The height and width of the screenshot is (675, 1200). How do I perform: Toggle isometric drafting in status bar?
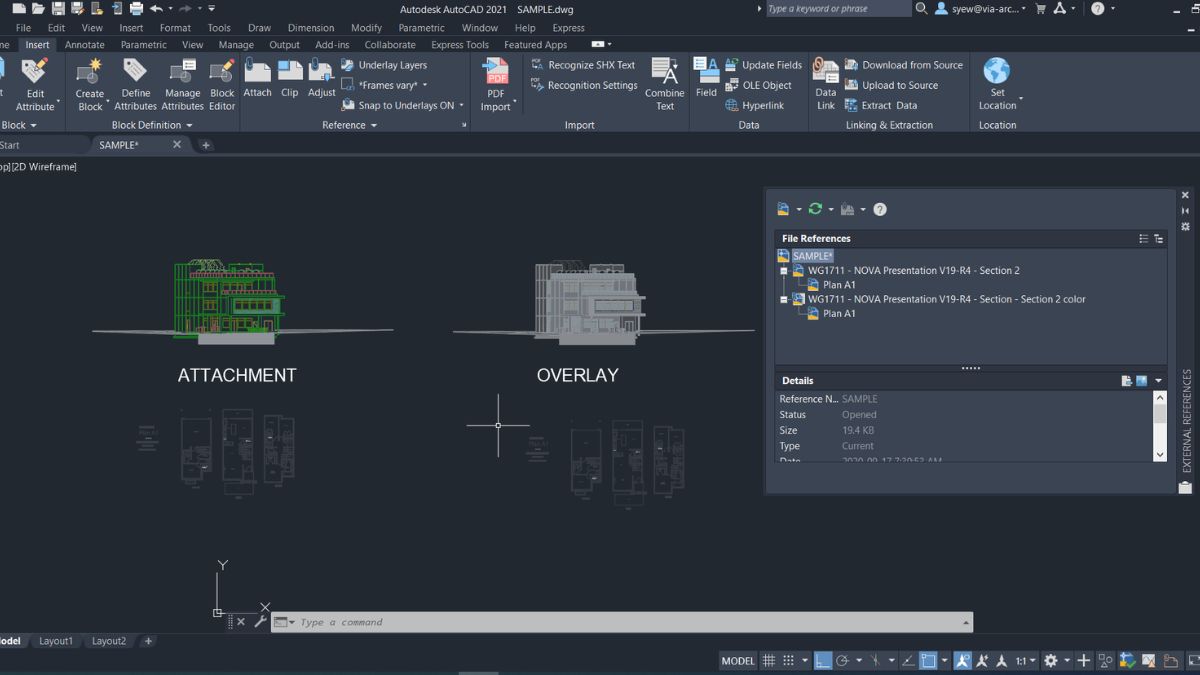[874, 661]
